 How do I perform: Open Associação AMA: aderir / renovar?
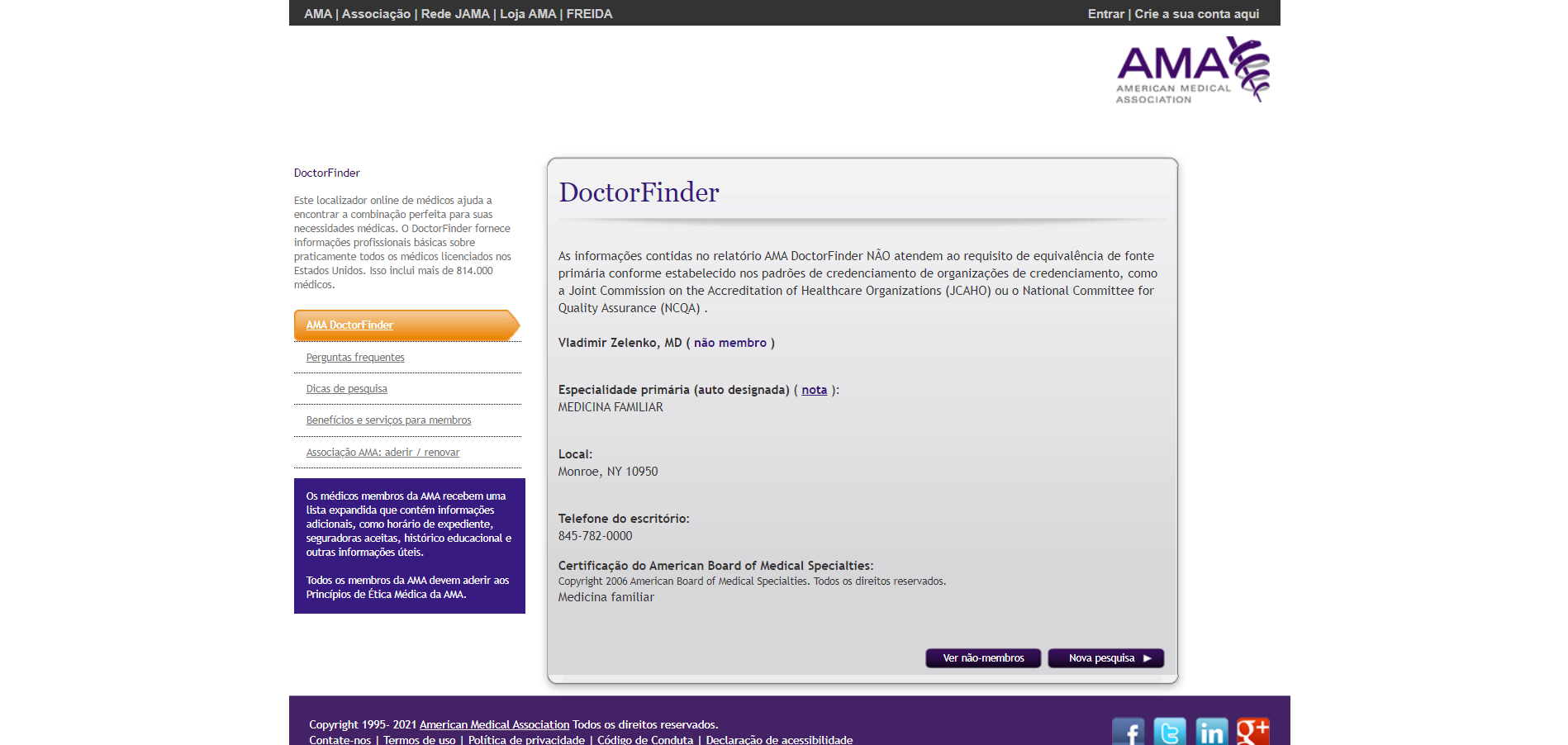pyautogui.click(x=383, y=453)
